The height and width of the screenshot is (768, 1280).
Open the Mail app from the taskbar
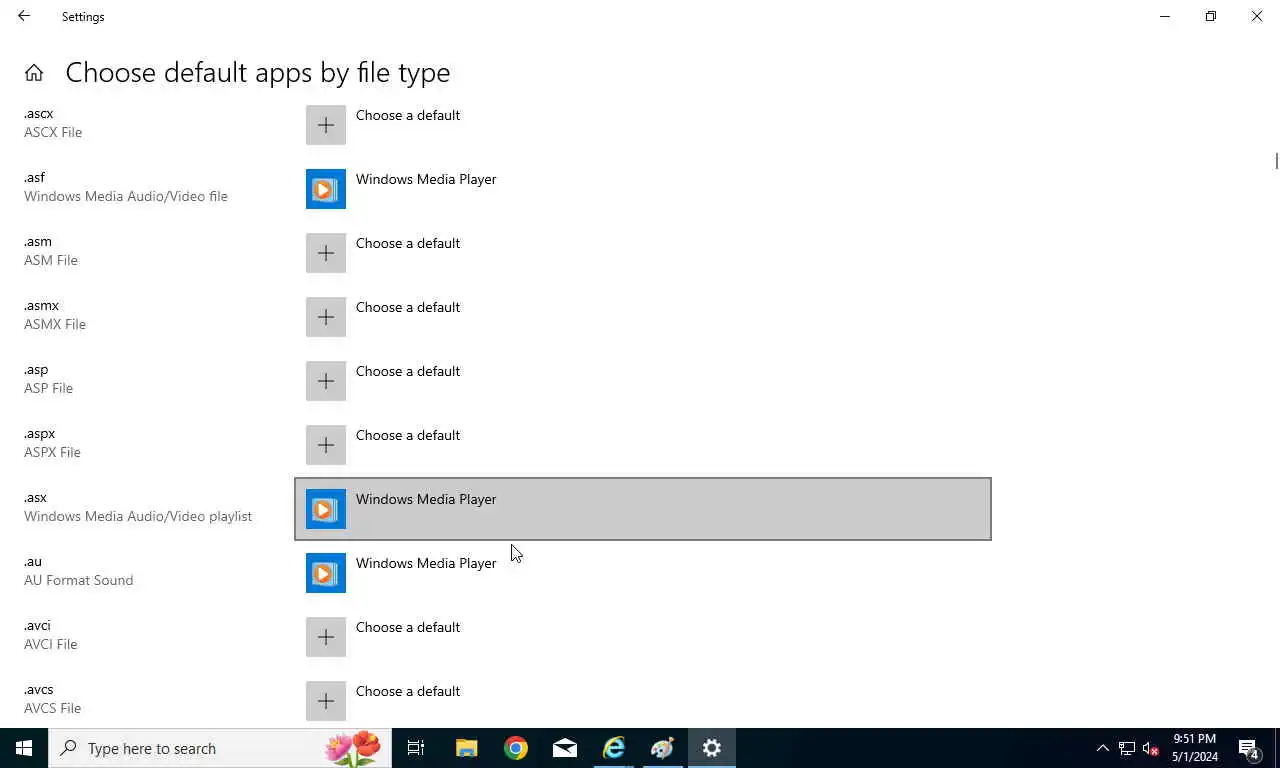[x=565, y=748]
